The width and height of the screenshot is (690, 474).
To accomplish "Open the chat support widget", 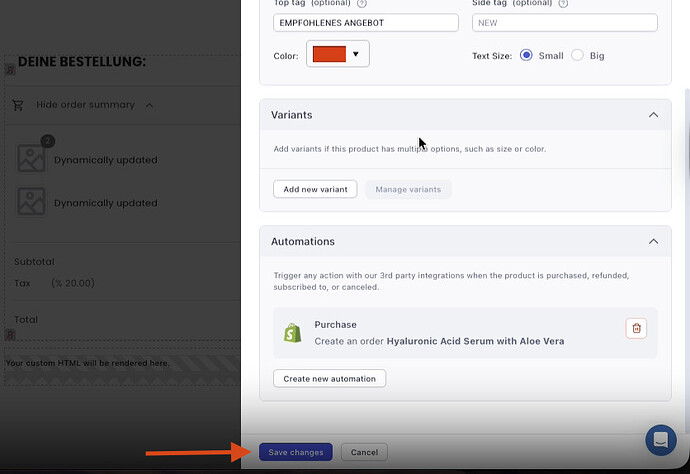I will (660, 440).
